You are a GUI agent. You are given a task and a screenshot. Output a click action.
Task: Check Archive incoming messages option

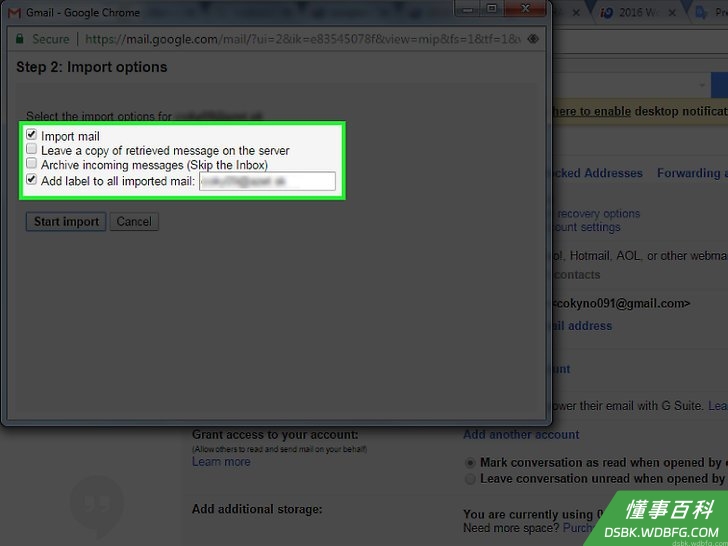(31, 163)
